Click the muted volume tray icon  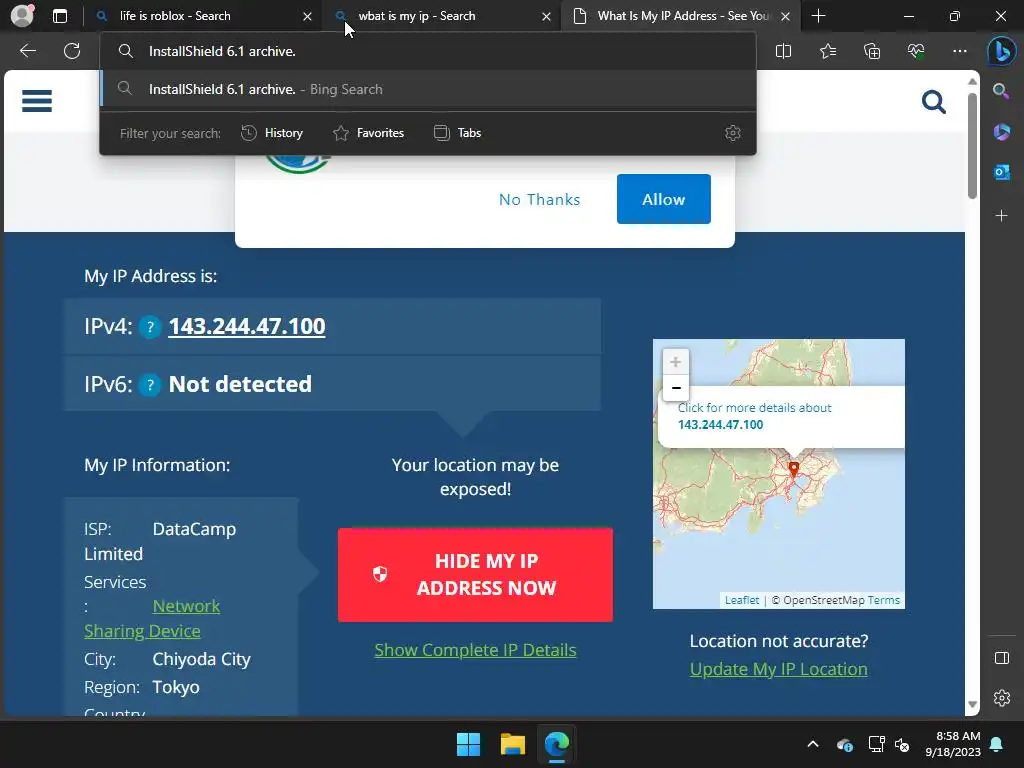[x=903, y=744]
